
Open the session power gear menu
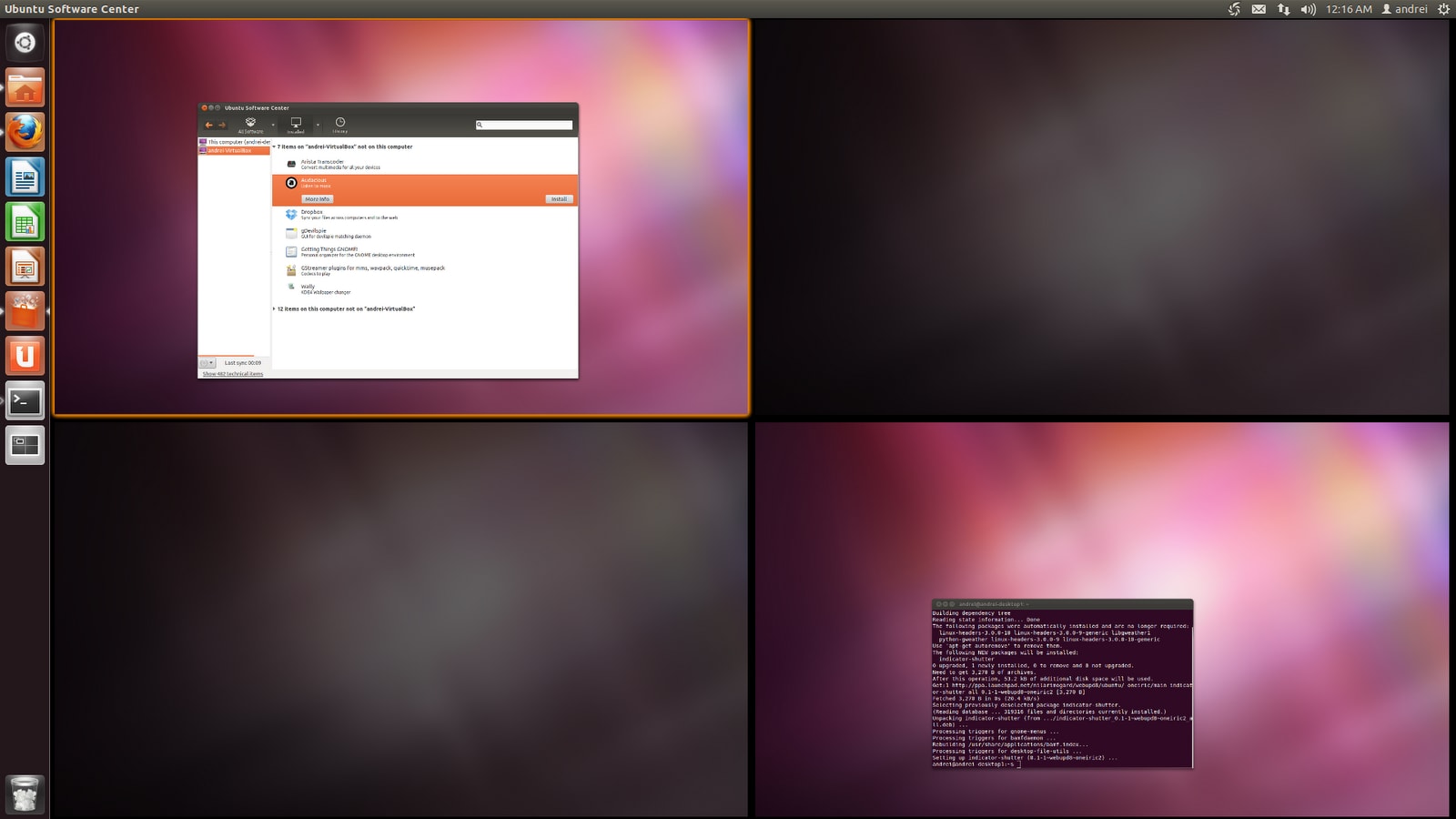(1443, 9)
